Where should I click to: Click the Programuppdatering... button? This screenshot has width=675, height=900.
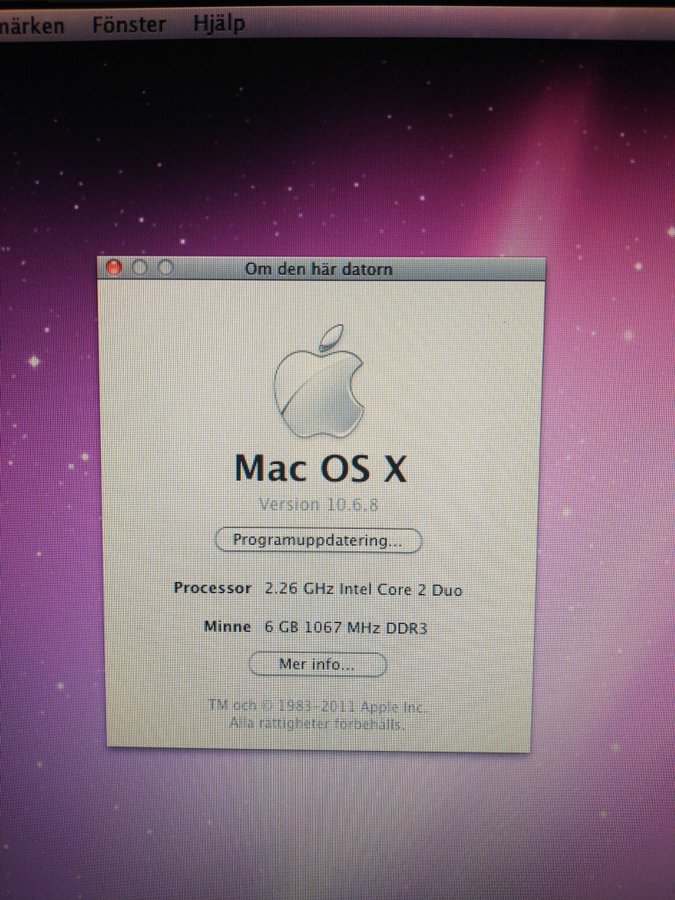[x=318, y=541]
